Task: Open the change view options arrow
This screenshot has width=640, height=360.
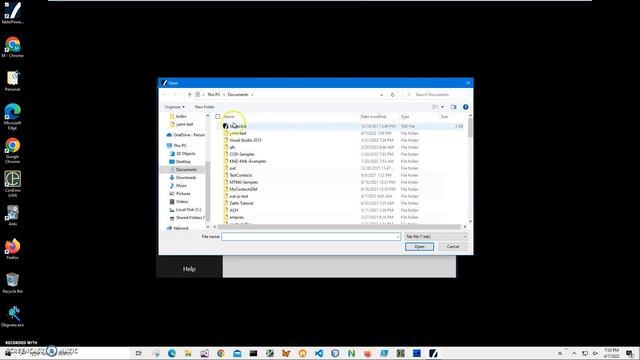Action: point(442,107)
